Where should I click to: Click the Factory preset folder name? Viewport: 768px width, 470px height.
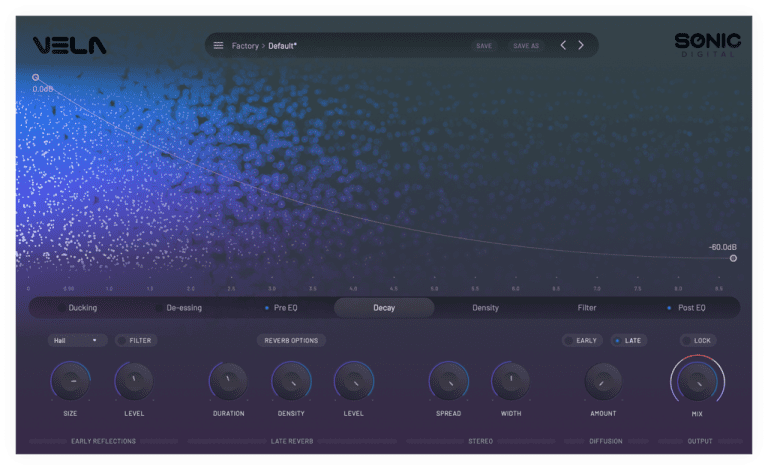coord(245,46)
